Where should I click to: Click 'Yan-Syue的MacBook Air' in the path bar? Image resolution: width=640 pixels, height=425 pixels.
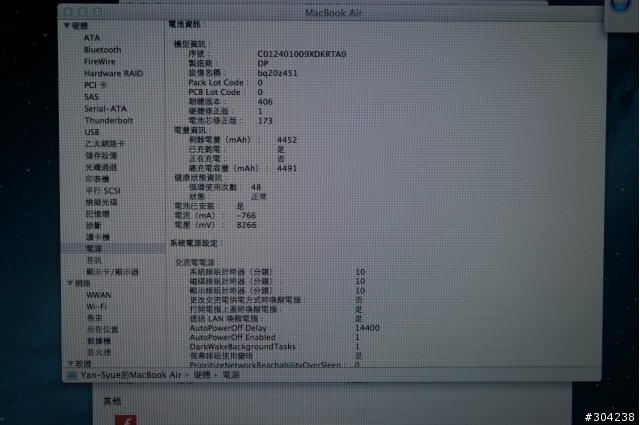point(131,375)
